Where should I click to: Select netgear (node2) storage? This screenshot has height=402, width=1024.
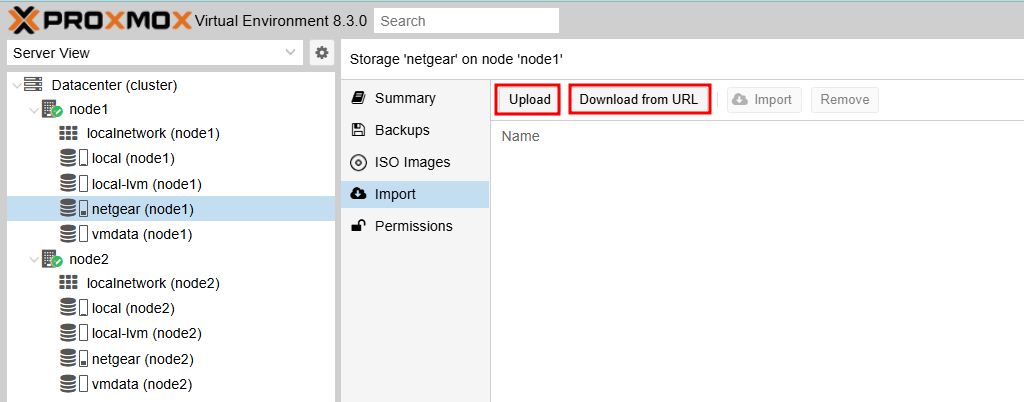click(x=143, y=358)
